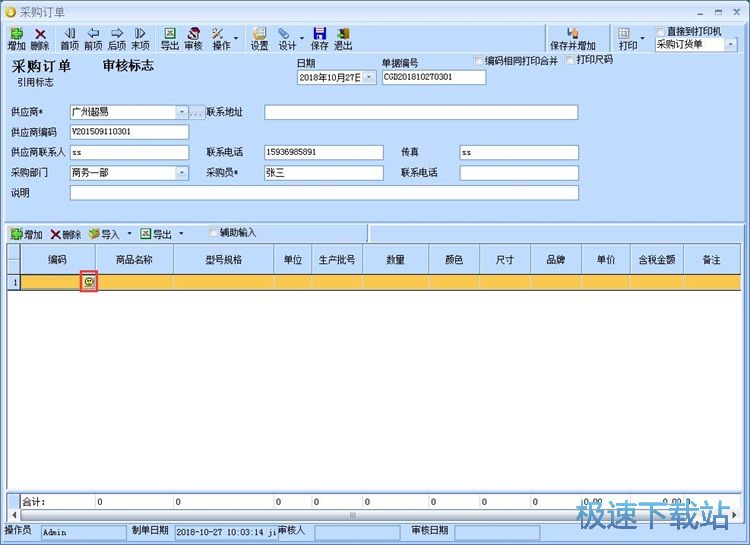Go to next record with 后项

click(x=117, y=39)
